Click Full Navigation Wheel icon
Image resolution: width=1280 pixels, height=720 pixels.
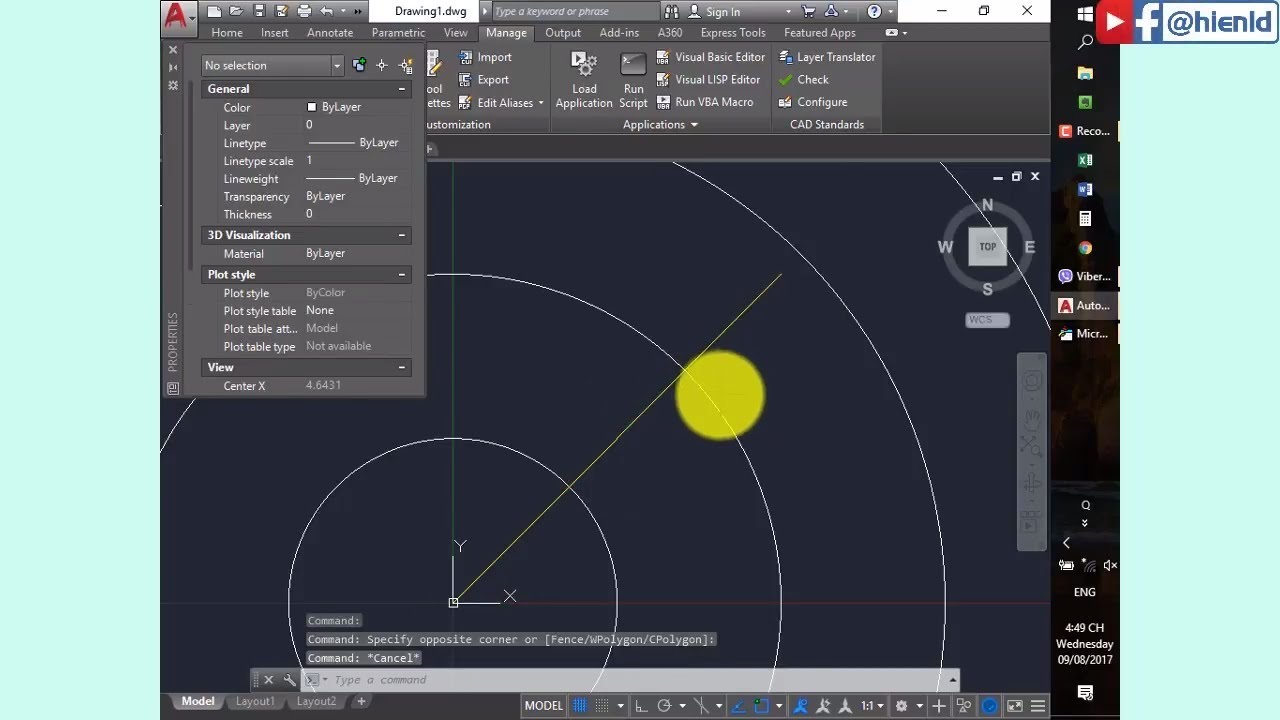tap(1031, 381)
